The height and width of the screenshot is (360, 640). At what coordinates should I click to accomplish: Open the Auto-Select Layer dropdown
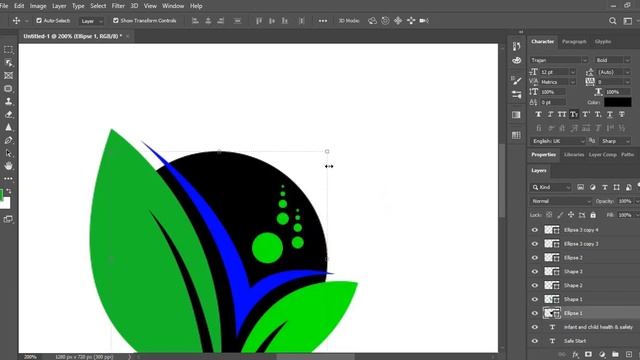click(x=91, y=21)
